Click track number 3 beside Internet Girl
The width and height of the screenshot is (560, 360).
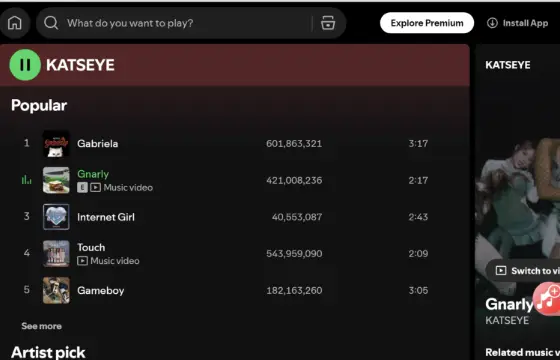pos(26,216)
